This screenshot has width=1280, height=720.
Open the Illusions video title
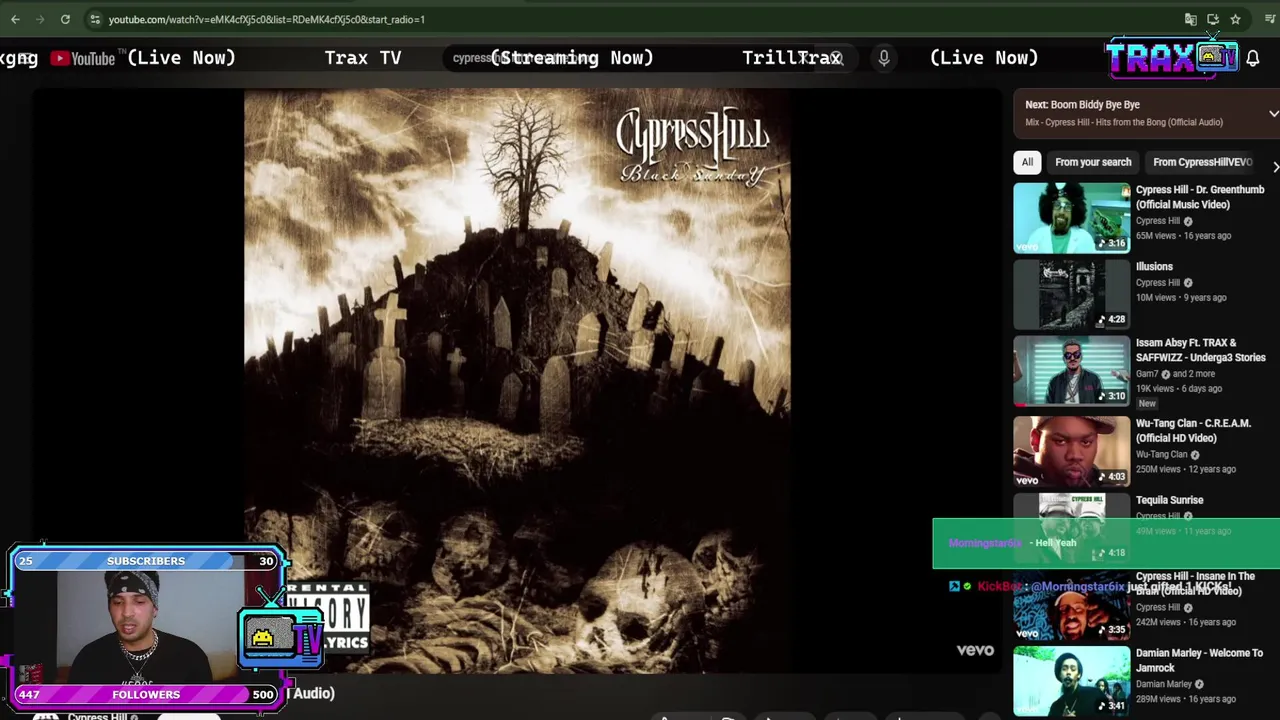coord(1154,267)
